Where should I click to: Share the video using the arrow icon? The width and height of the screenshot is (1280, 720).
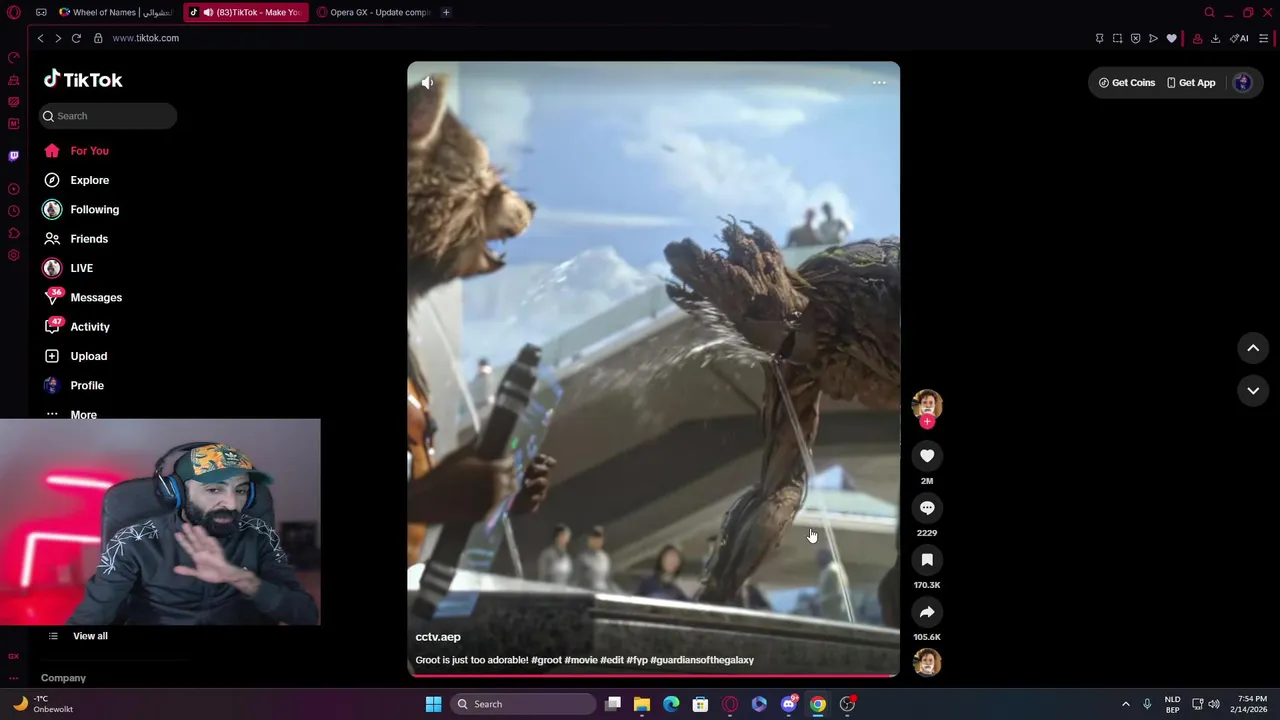(927, 612)
